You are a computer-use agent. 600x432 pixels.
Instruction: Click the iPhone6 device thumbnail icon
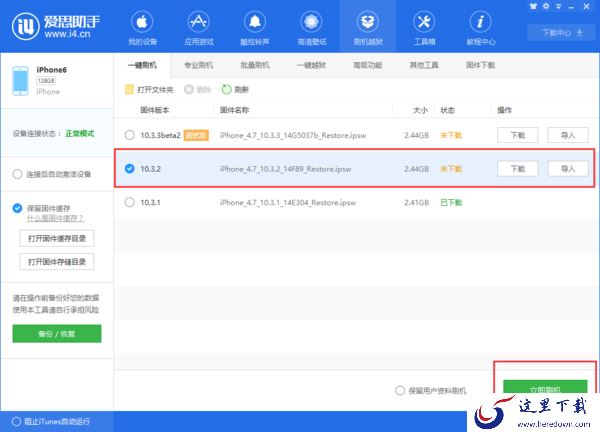click(20, 81)
